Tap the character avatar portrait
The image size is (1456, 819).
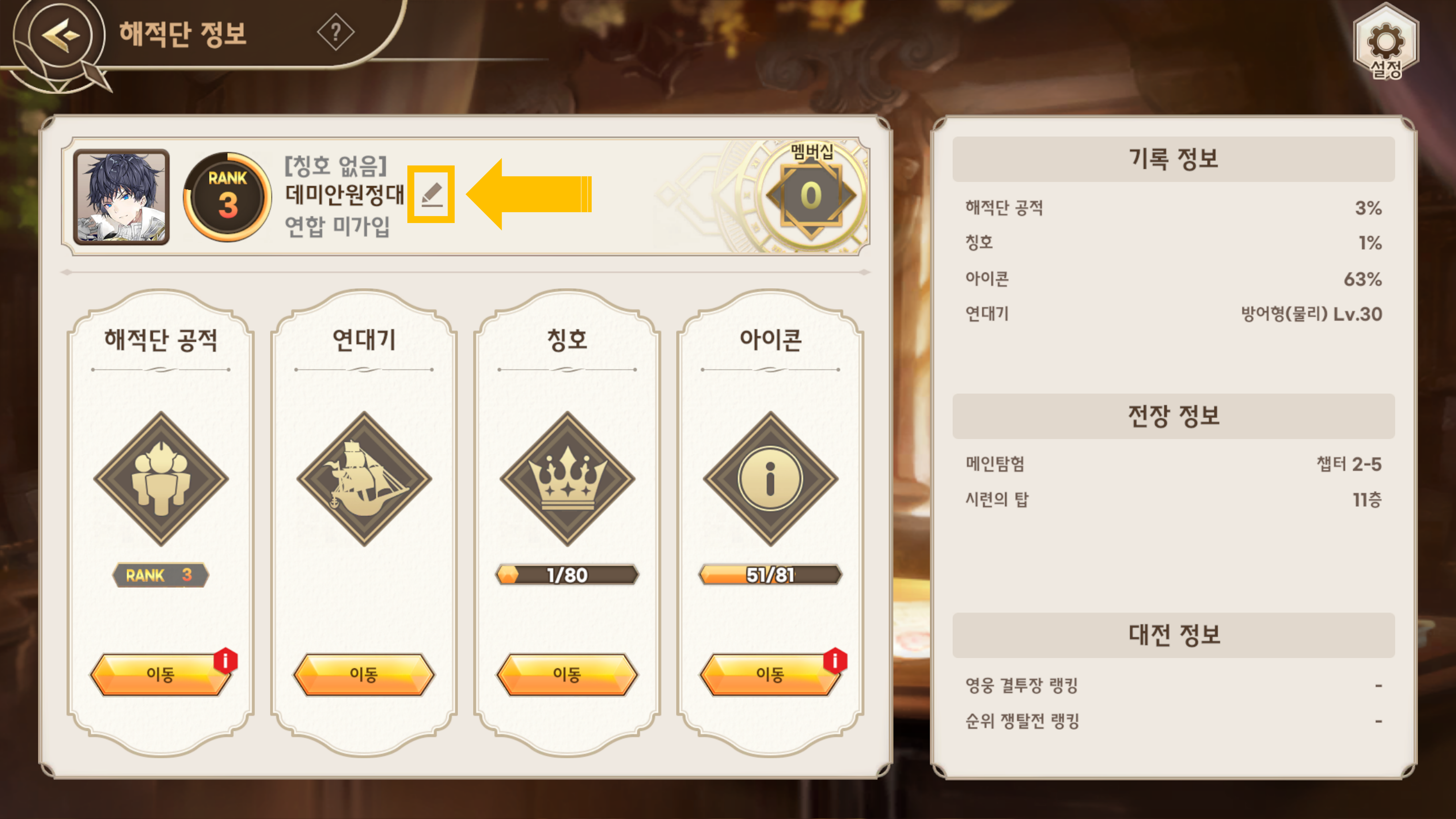(x=121, y=197)
